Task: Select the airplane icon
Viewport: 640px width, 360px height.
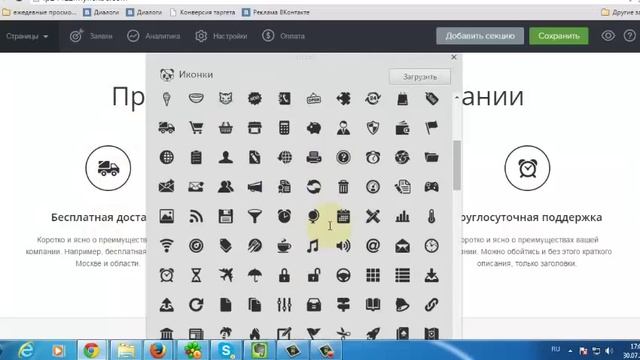Action: [226, 276]
